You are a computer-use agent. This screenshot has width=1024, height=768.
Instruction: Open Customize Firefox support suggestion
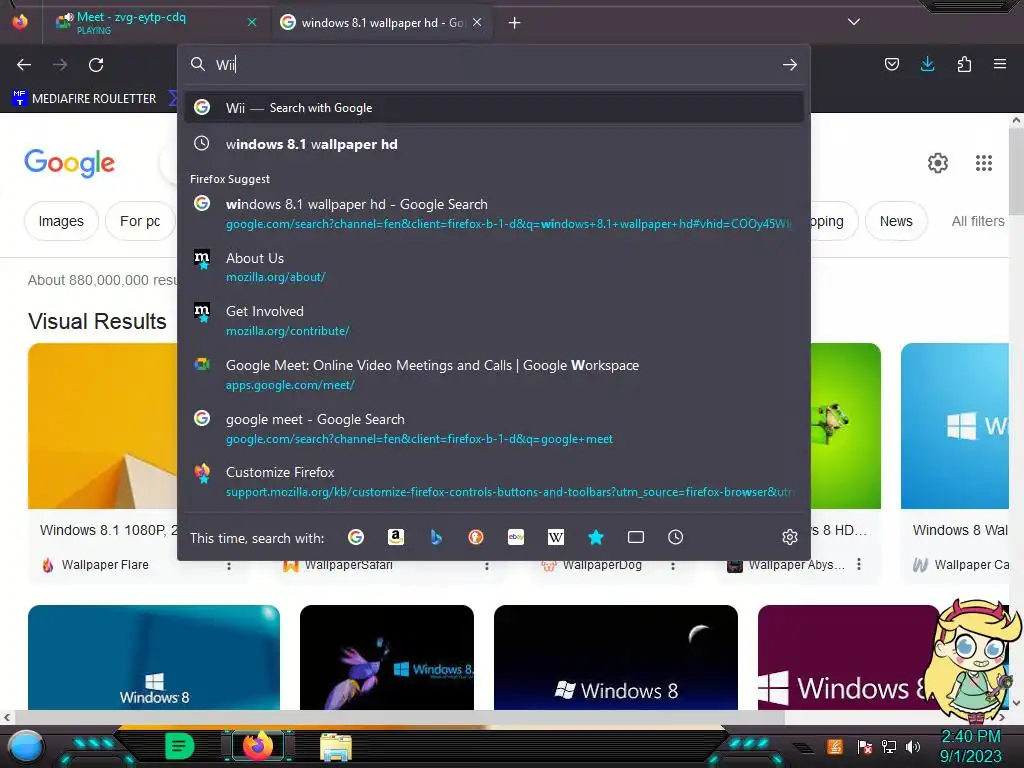(494, 482)
